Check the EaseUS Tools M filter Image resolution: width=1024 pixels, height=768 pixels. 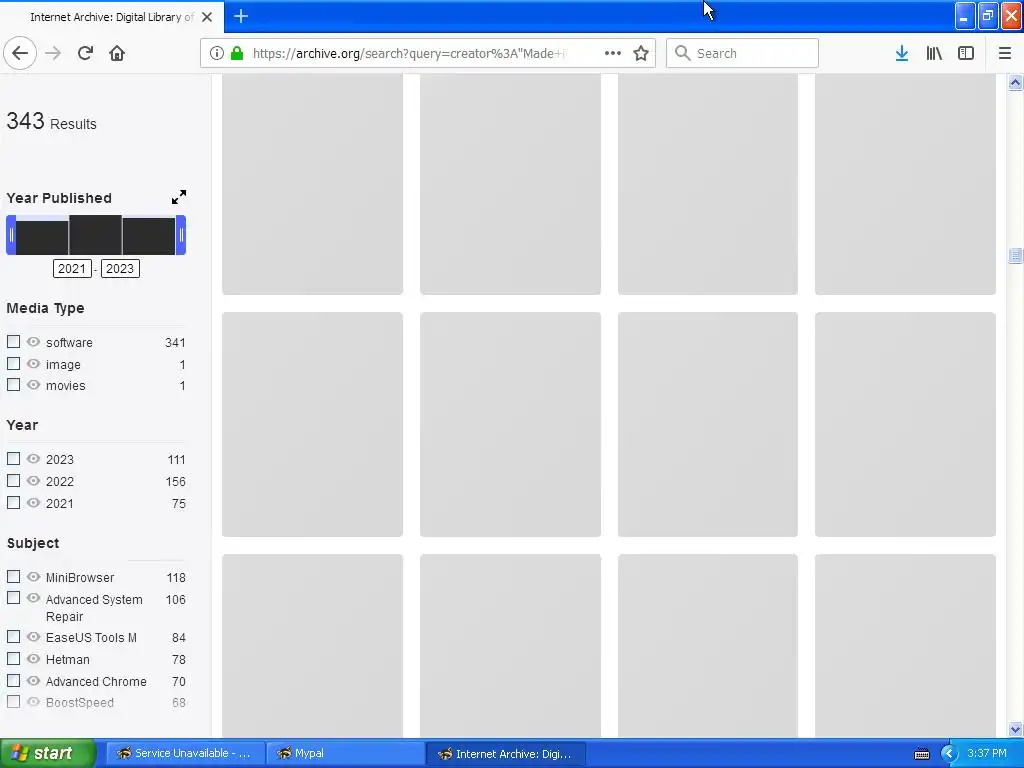[13, 636]
